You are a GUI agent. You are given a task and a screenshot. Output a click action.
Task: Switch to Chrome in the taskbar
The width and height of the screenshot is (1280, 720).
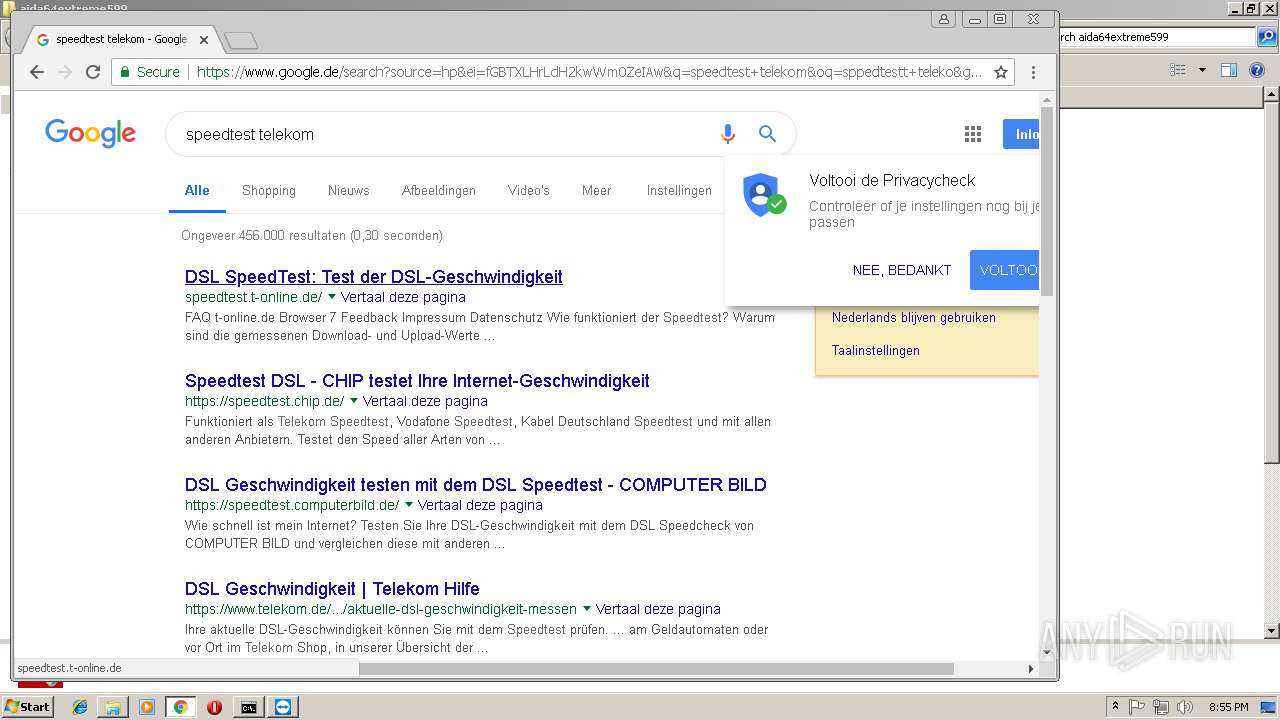point(180,707)
